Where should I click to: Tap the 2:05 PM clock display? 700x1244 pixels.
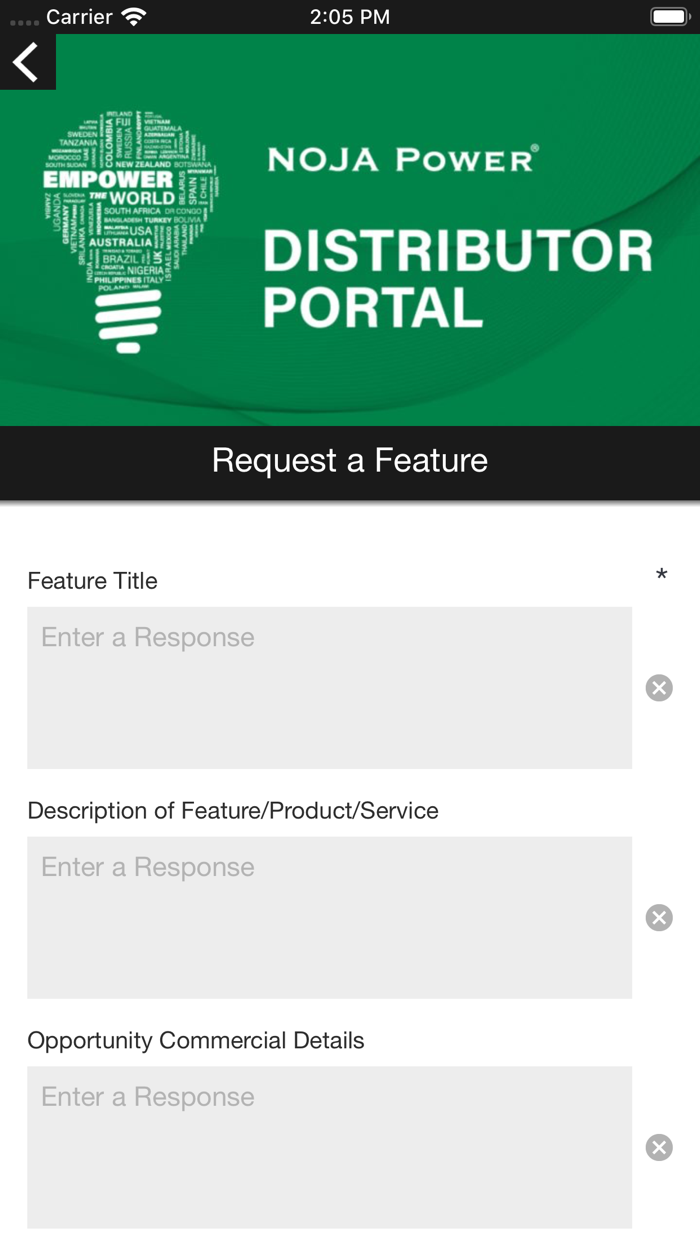[349, 16]
